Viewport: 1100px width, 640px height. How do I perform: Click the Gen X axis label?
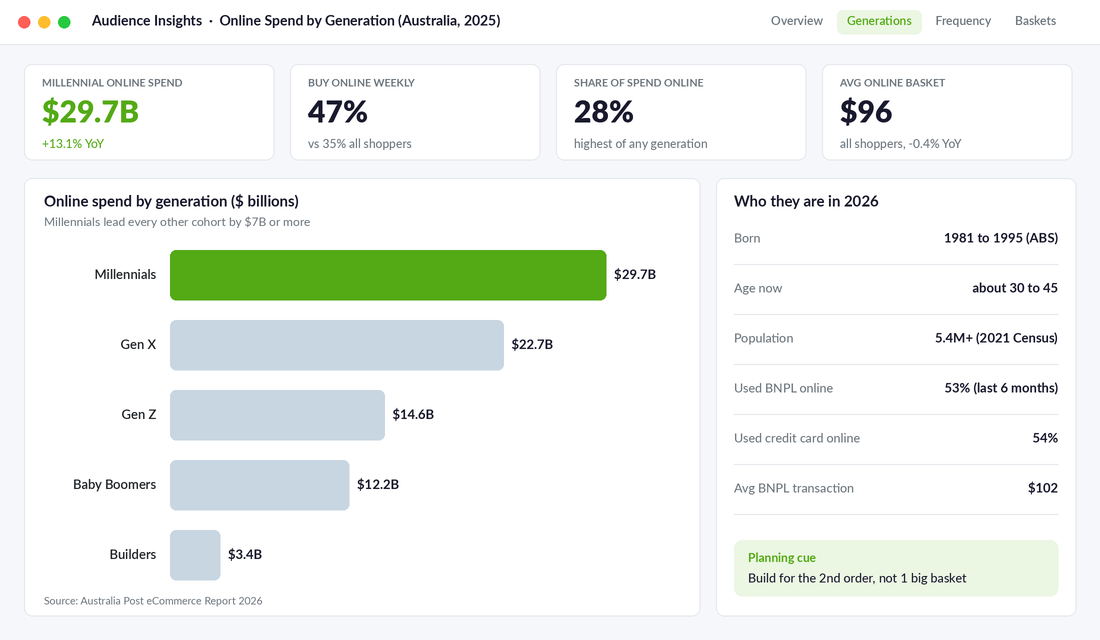(138, 345)
